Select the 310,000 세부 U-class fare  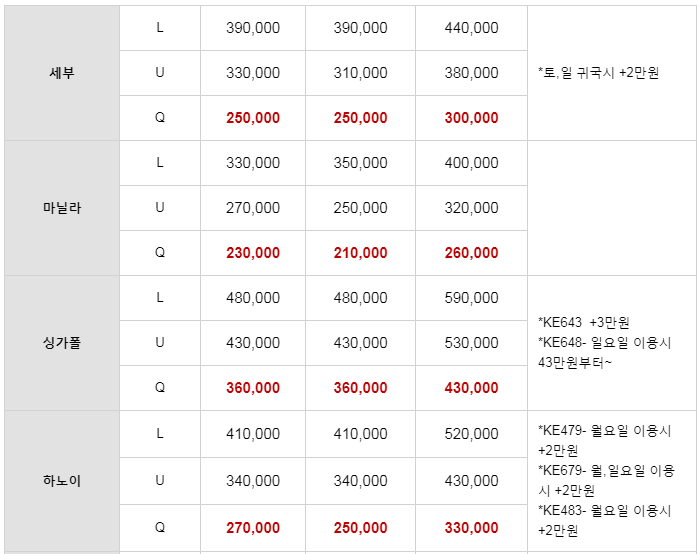click(x=360, y=73)
